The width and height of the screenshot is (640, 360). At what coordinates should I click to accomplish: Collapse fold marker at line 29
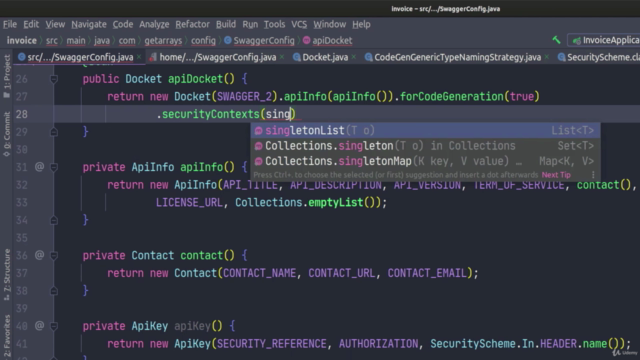[54, 132]
